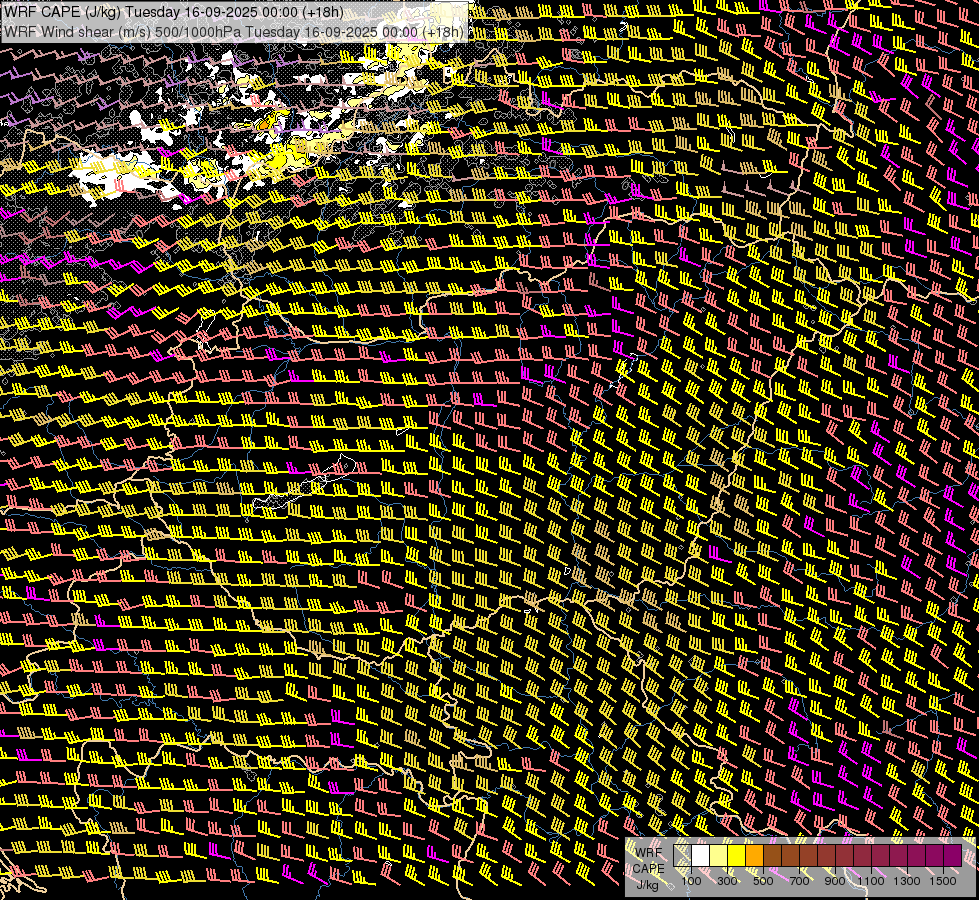This screenshot has height=900, width=979.
Task: Select the 900 legend scale label
Action: (x=835, y=881)
